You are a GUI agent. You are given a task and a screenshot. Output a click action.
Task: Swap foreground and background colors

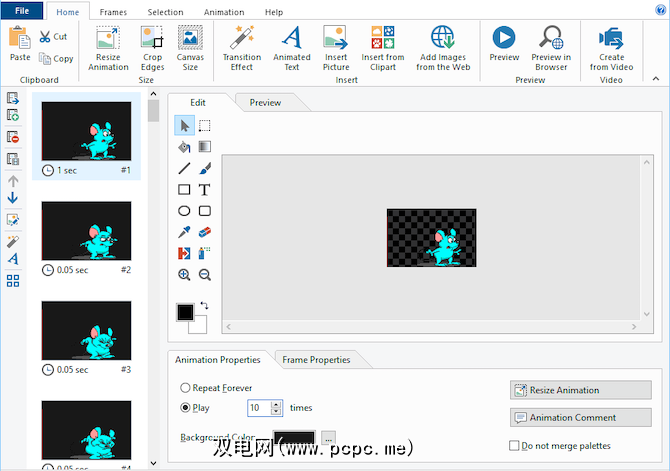(204, 306)
